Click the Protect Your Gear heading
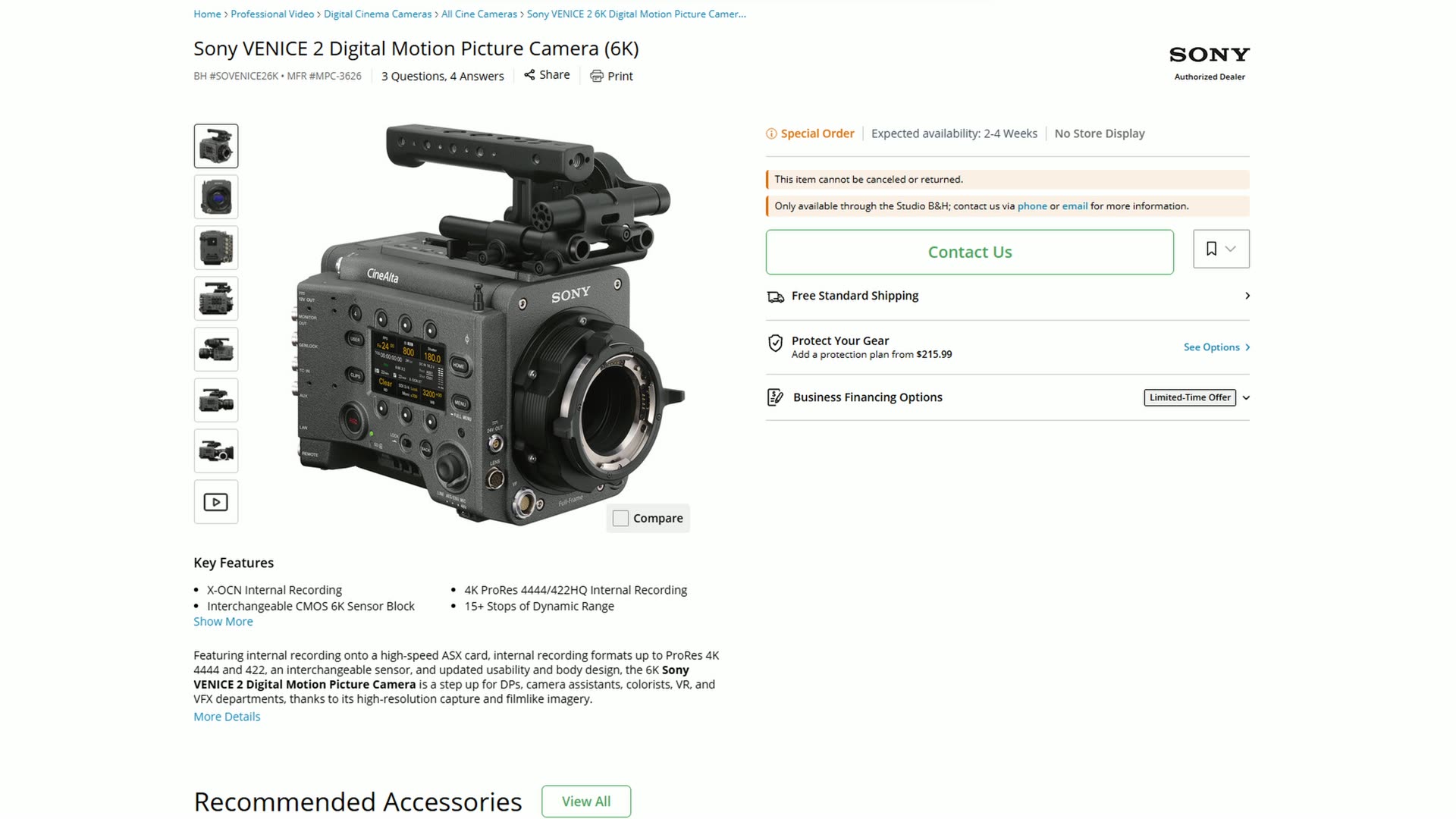The height and width of the screenshot is (819, 1456). (839, 341)
